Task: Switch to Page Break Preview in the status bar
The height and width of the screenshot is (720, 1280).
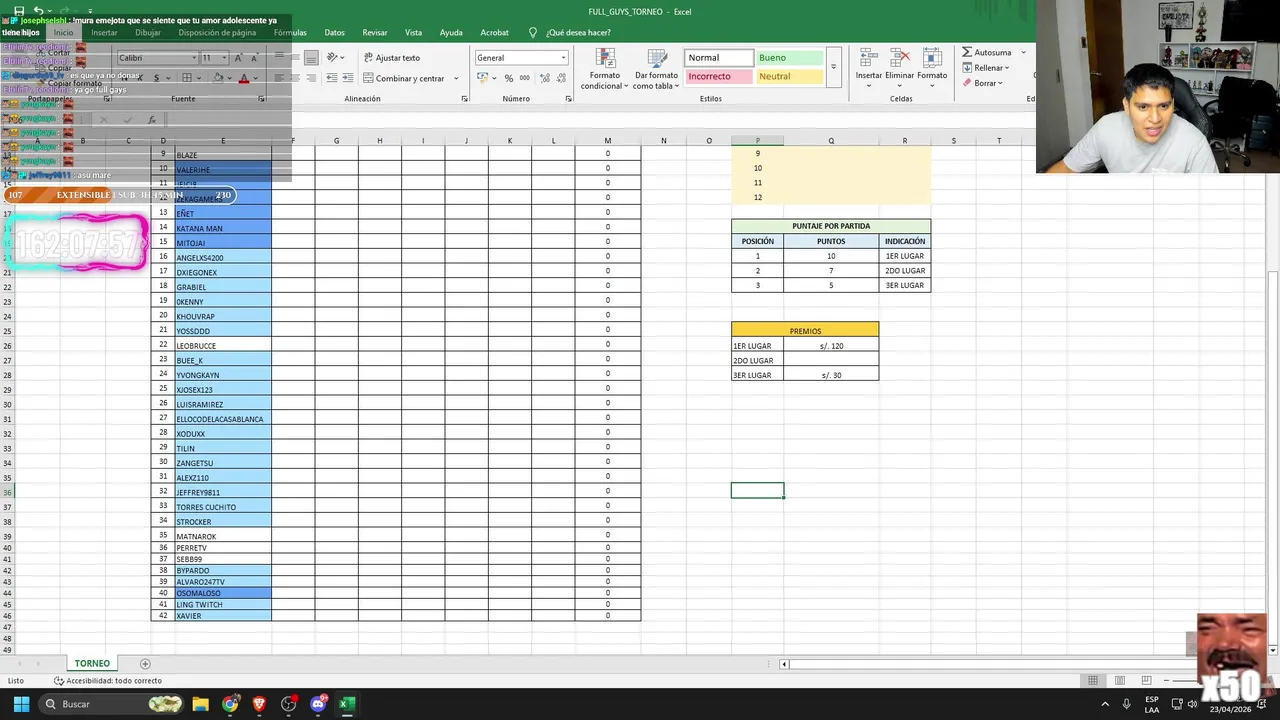Action: (x=1146, y=681)
